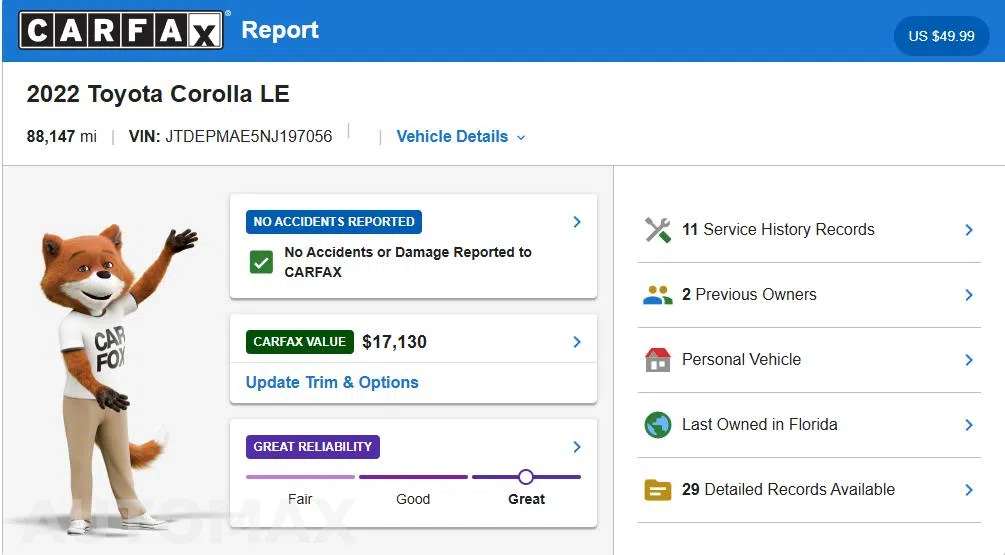The image size is (1005, 555).
Task: Click the CARFAX logo
Action: (121, 29)
